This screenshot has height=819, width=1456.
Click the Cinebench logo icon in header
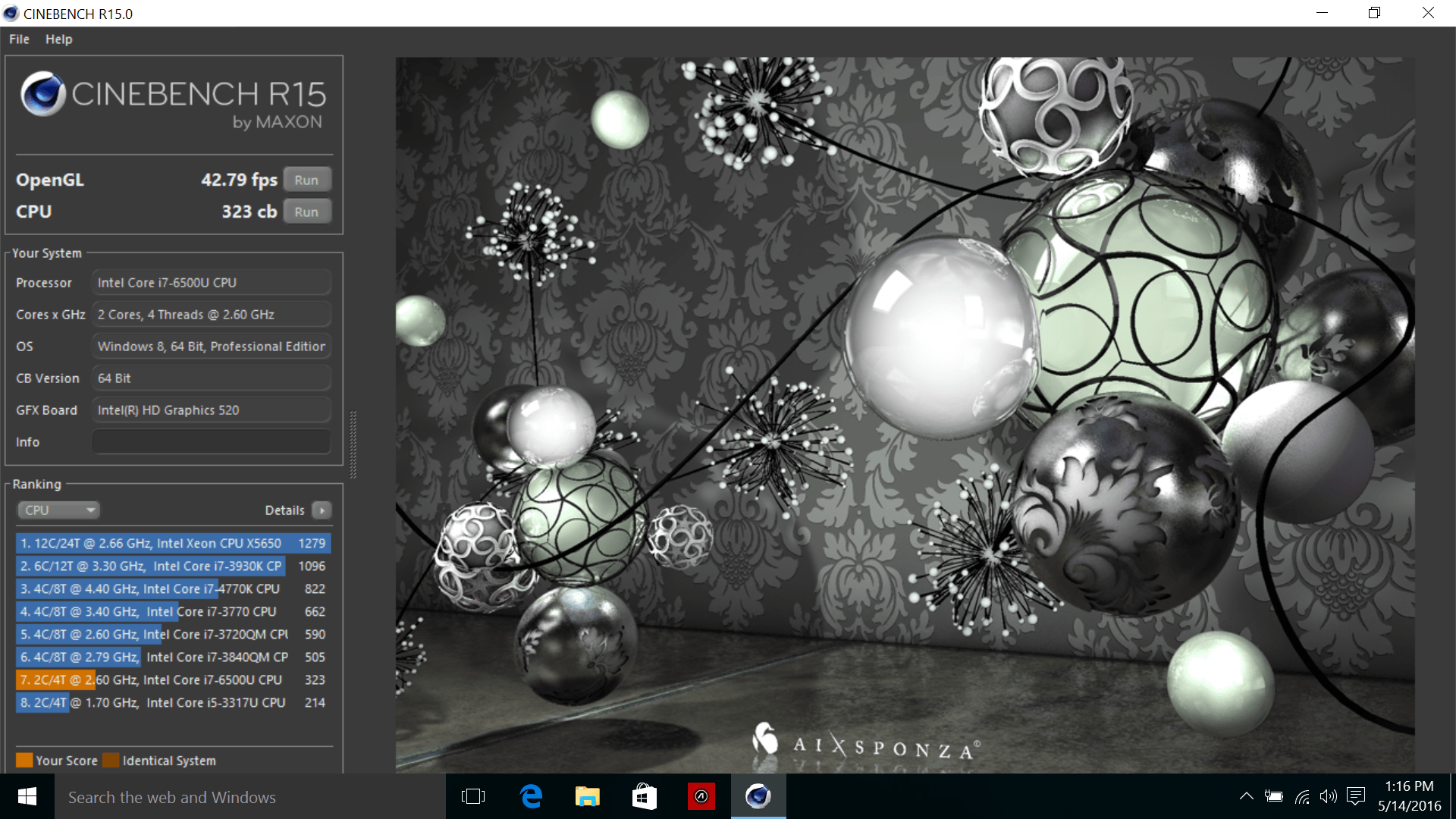coord(42,94)
